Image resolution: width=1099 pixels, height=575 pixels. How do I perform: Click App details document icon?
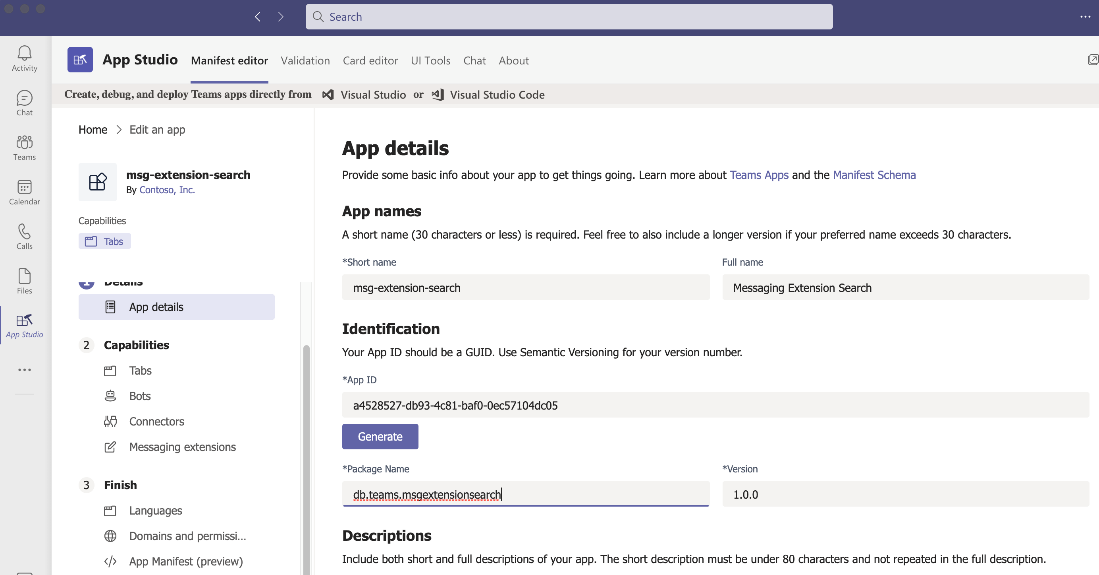point(110,307)
